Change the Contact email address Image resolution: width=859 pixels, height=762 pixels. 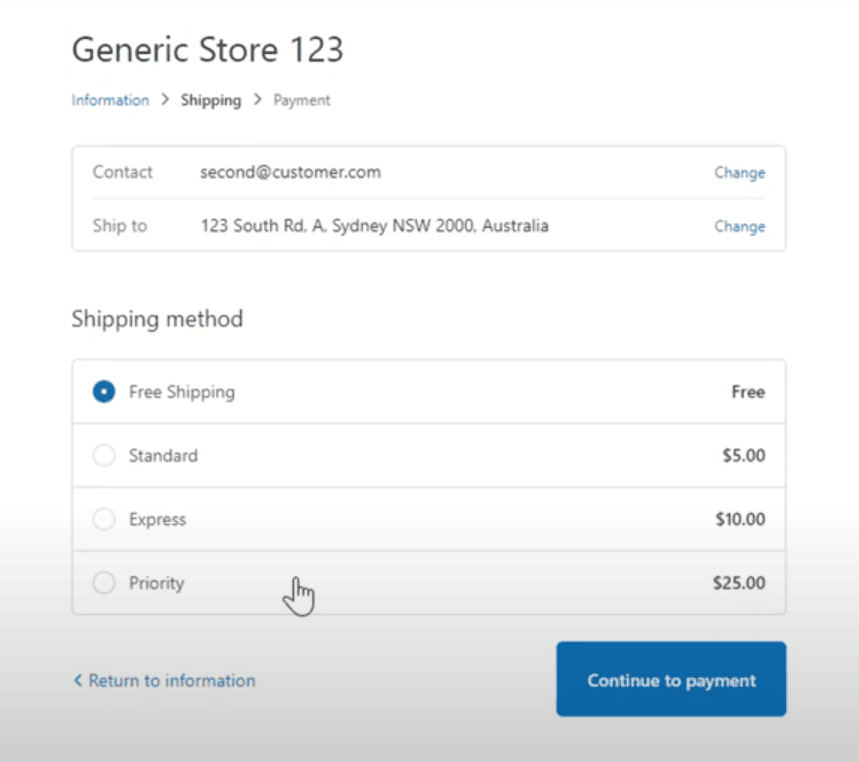tap(739, 173)
